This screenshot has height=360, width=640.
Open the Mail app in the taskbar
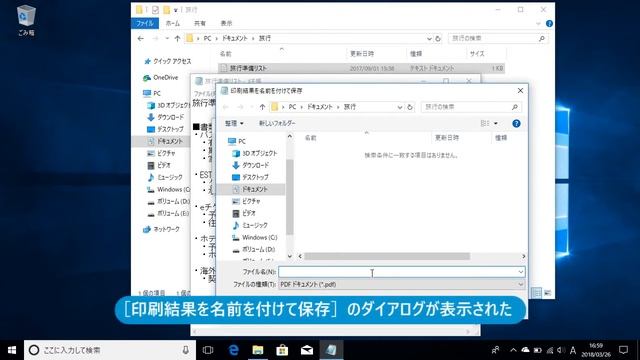[x=307, y=350]
